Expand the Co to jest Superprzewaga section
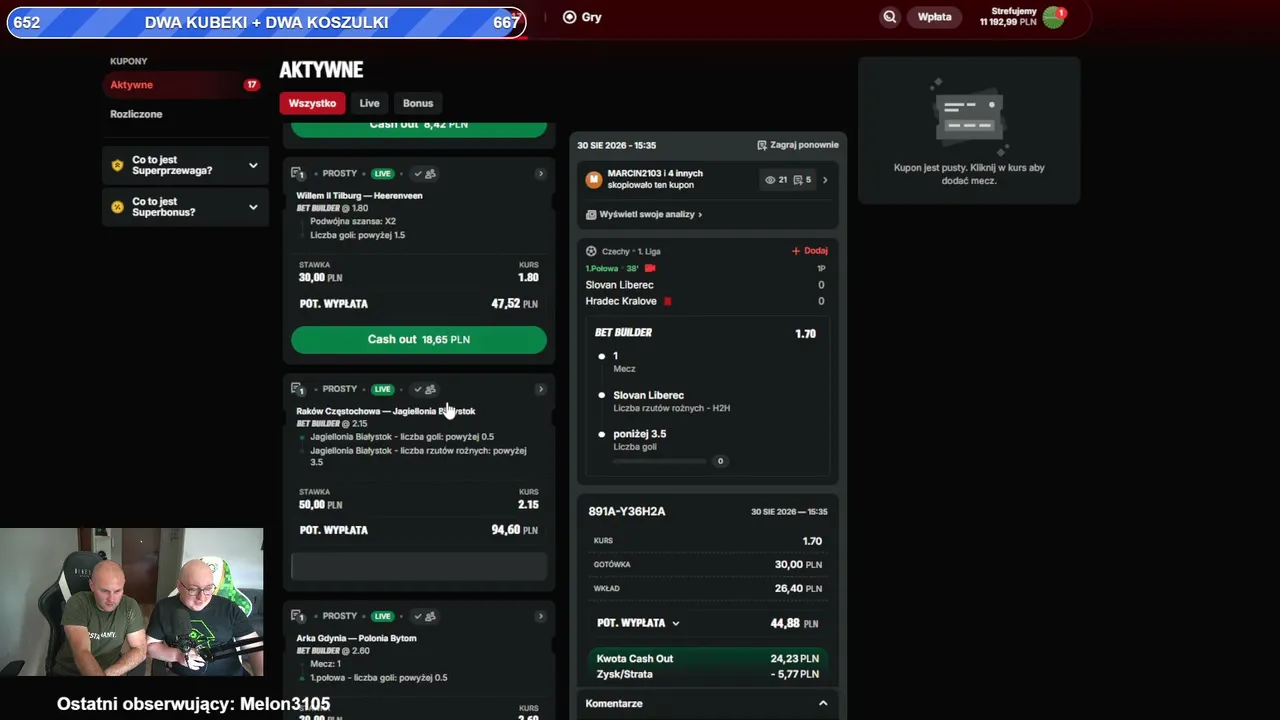 point(185,165)
